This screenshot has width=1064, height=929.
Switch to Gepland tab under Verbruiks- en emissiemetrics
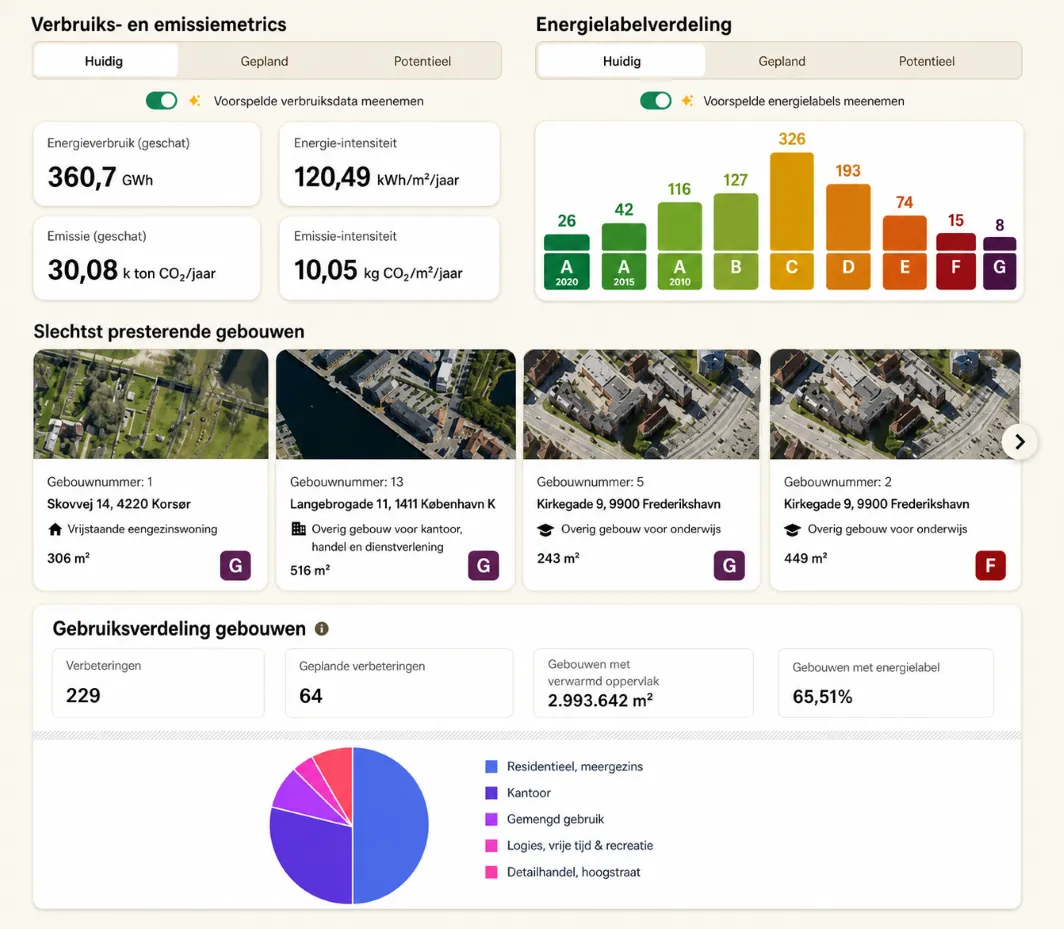(264, 61)
